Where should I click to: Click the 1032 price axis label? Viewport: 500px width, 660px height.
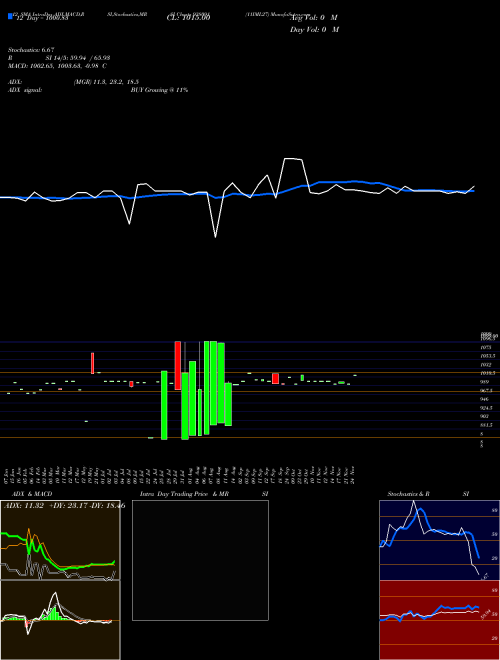485,365
